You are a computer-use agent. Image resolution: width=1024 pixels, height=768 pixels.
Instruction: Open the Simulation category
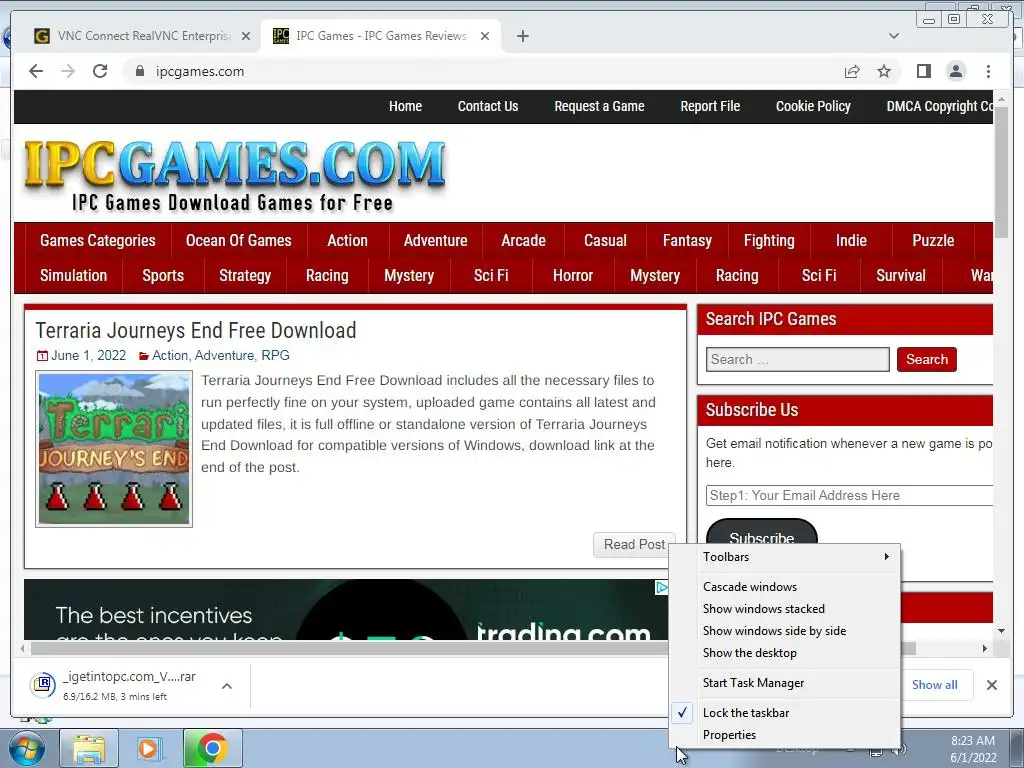click(x=73, y=276)
